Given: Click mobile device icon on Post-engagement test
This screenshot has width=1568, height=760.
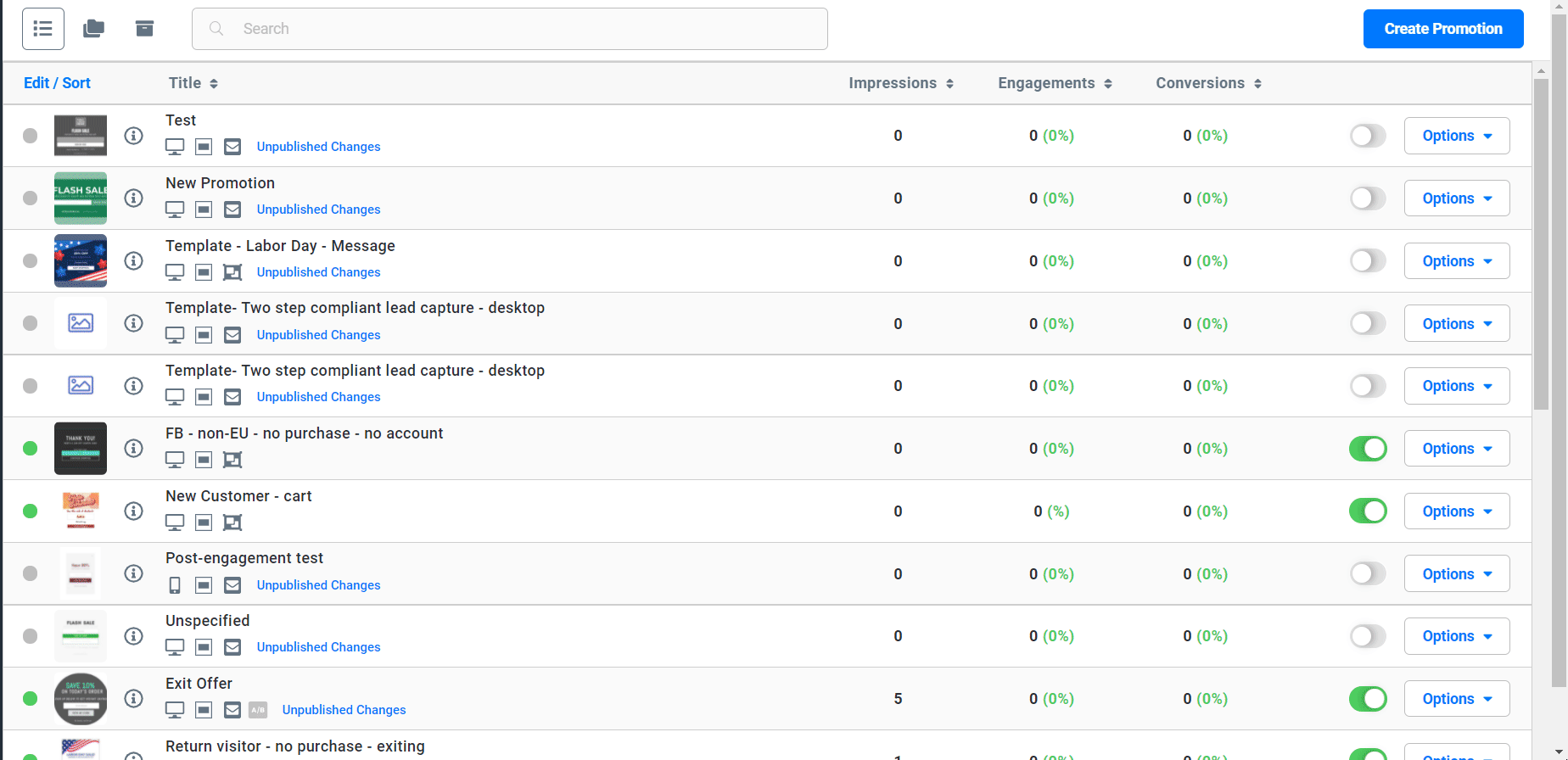Looking at the screenshot, I should (x=175, y=585).
